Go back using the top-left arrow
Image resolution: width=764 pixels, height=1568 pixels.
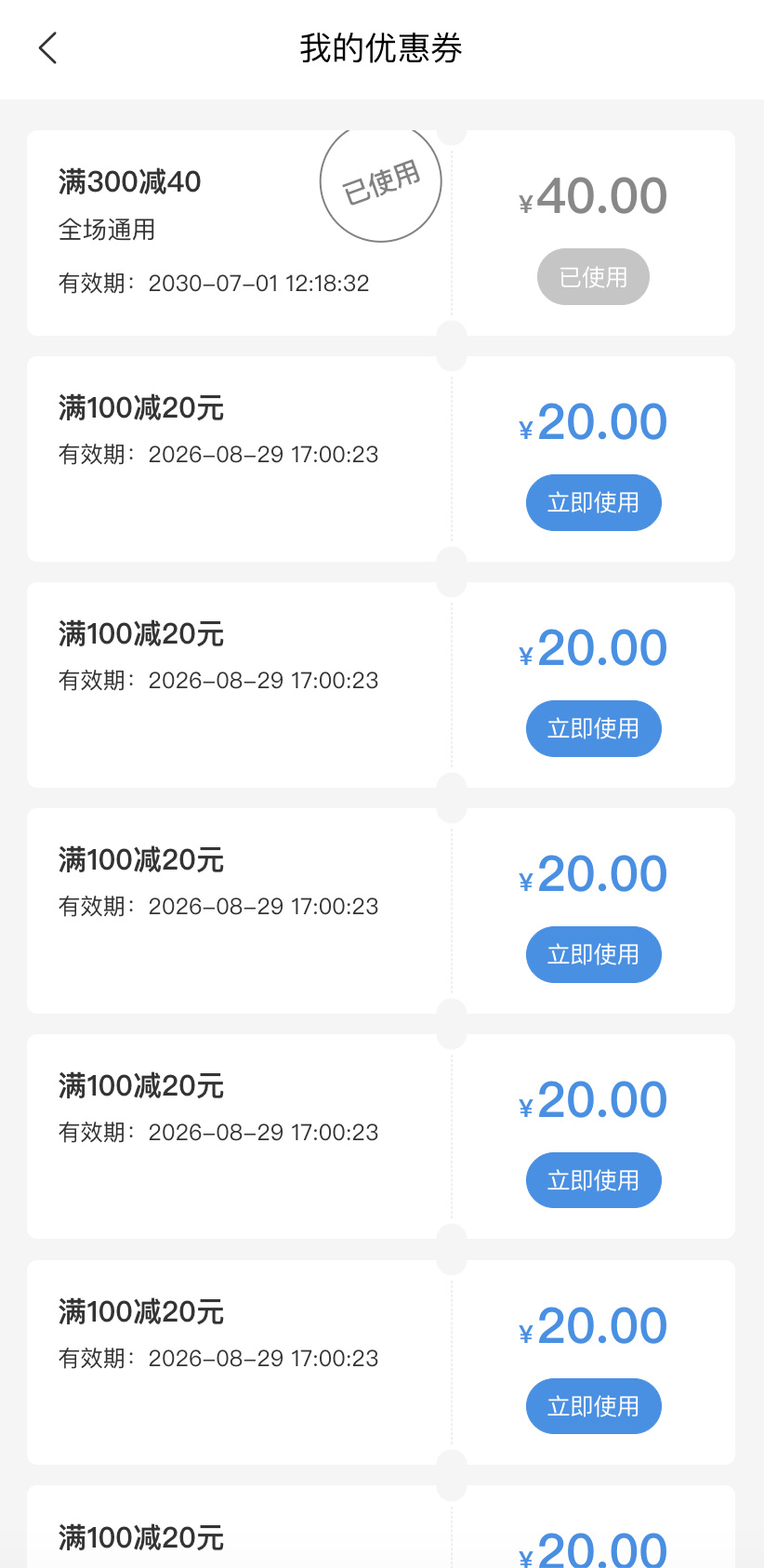[x=48, y=48]
